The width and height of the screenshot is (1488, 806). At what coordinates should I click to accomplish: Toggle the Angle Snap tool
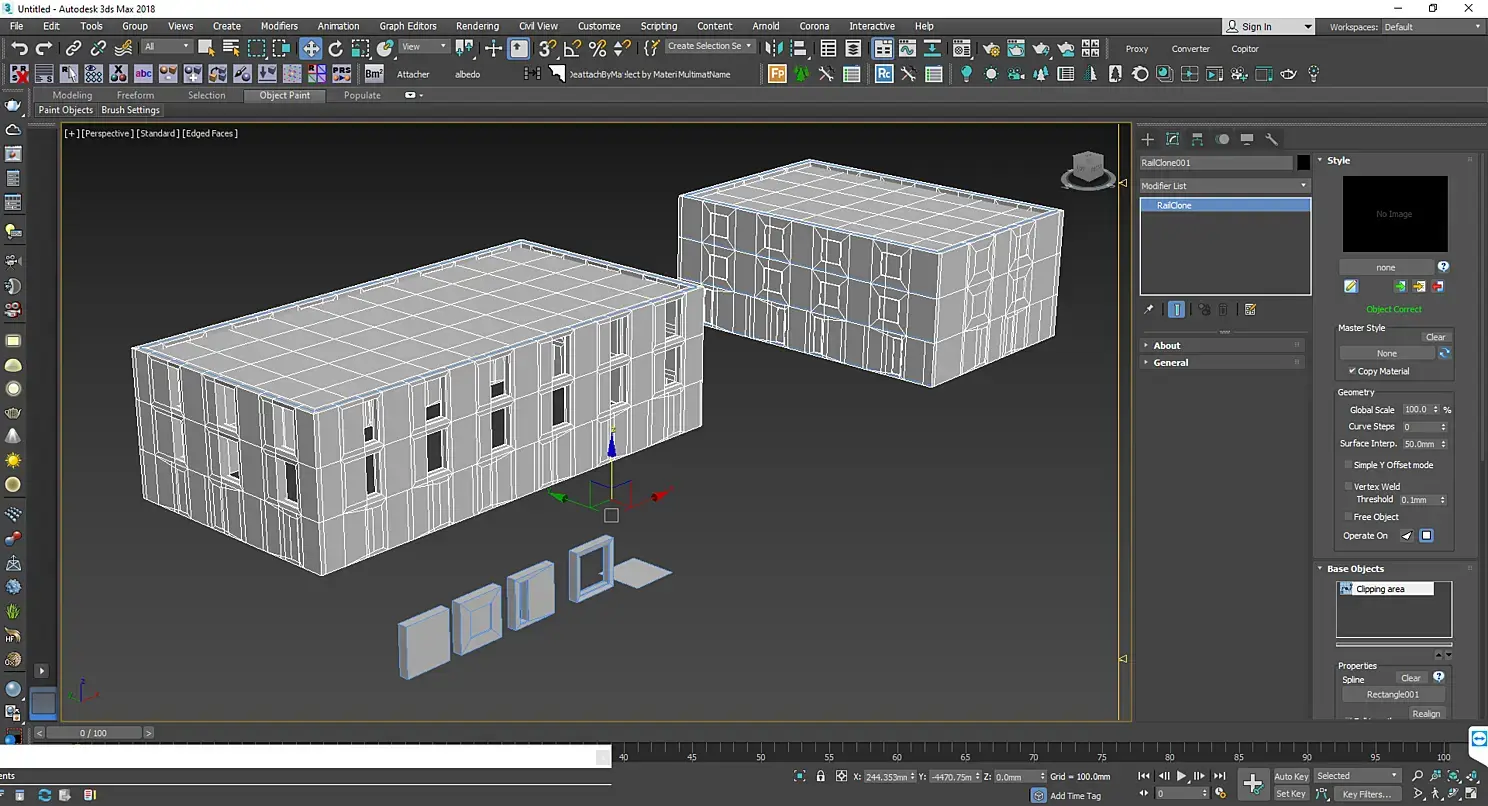click(x=572, y=48)
